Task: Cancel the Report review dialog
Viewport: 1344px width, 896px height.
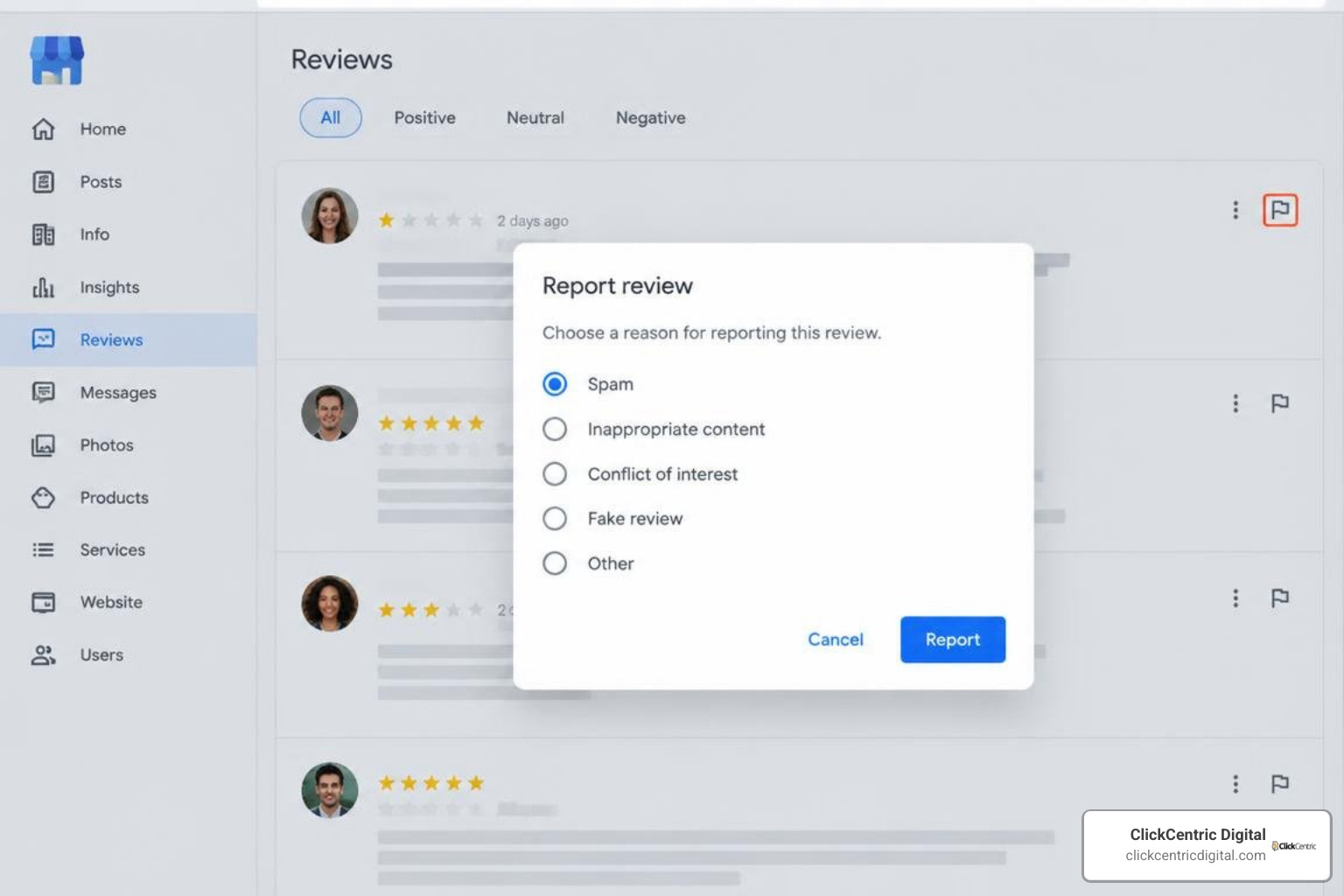Action: (x=836, y=640)
